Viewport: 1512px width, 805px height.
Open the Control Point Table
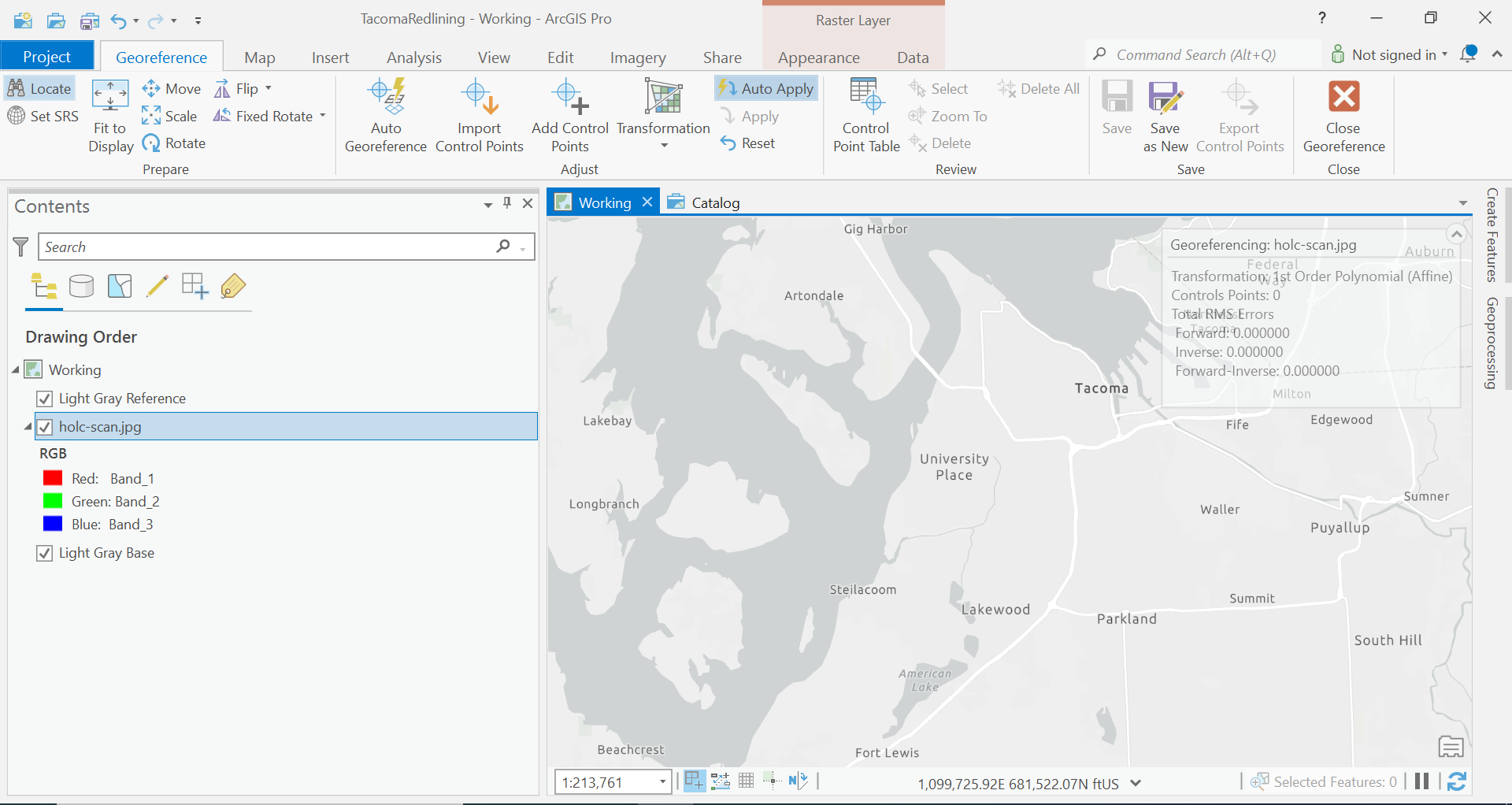point(866,116)
